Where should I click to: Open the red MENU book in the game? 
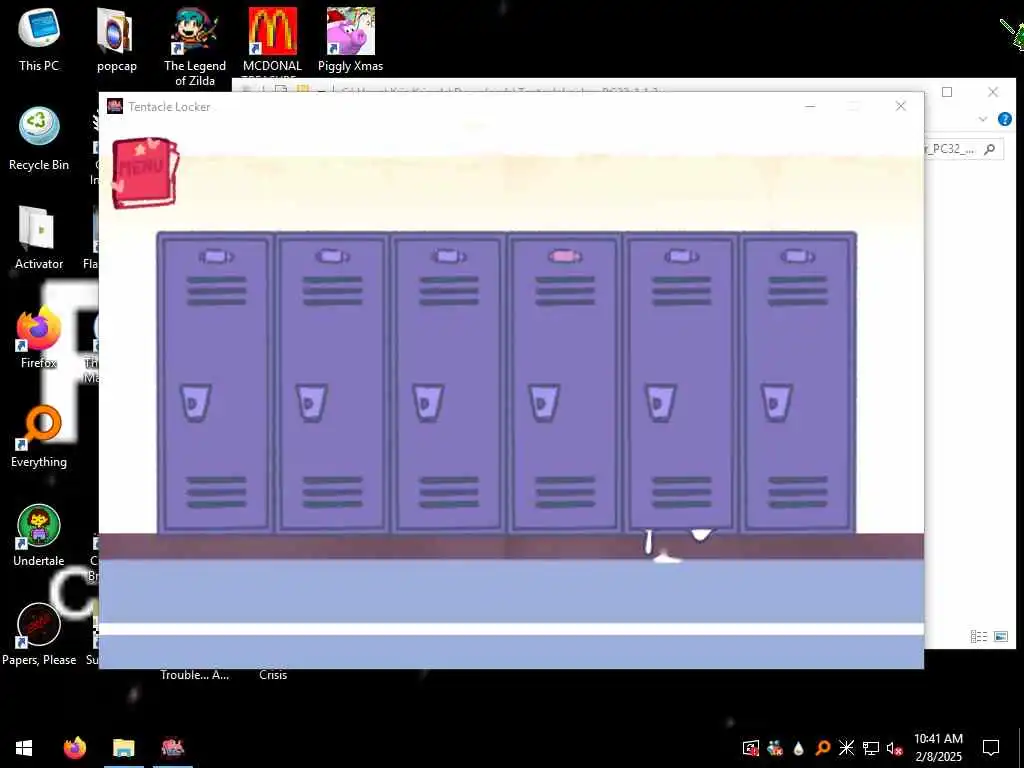(x=144, y=173)
